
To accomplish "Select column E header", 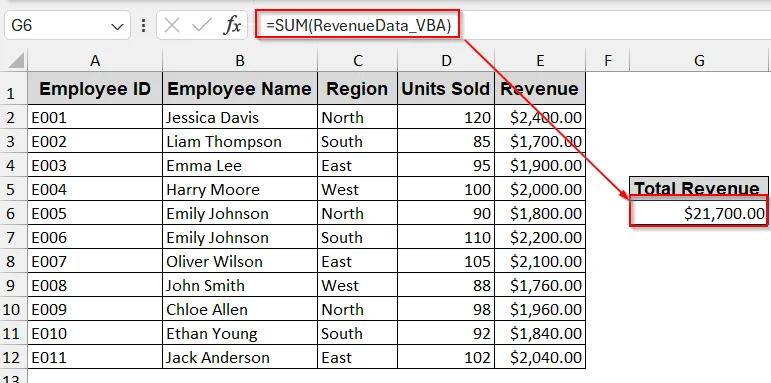I will (x=540, y=60).
